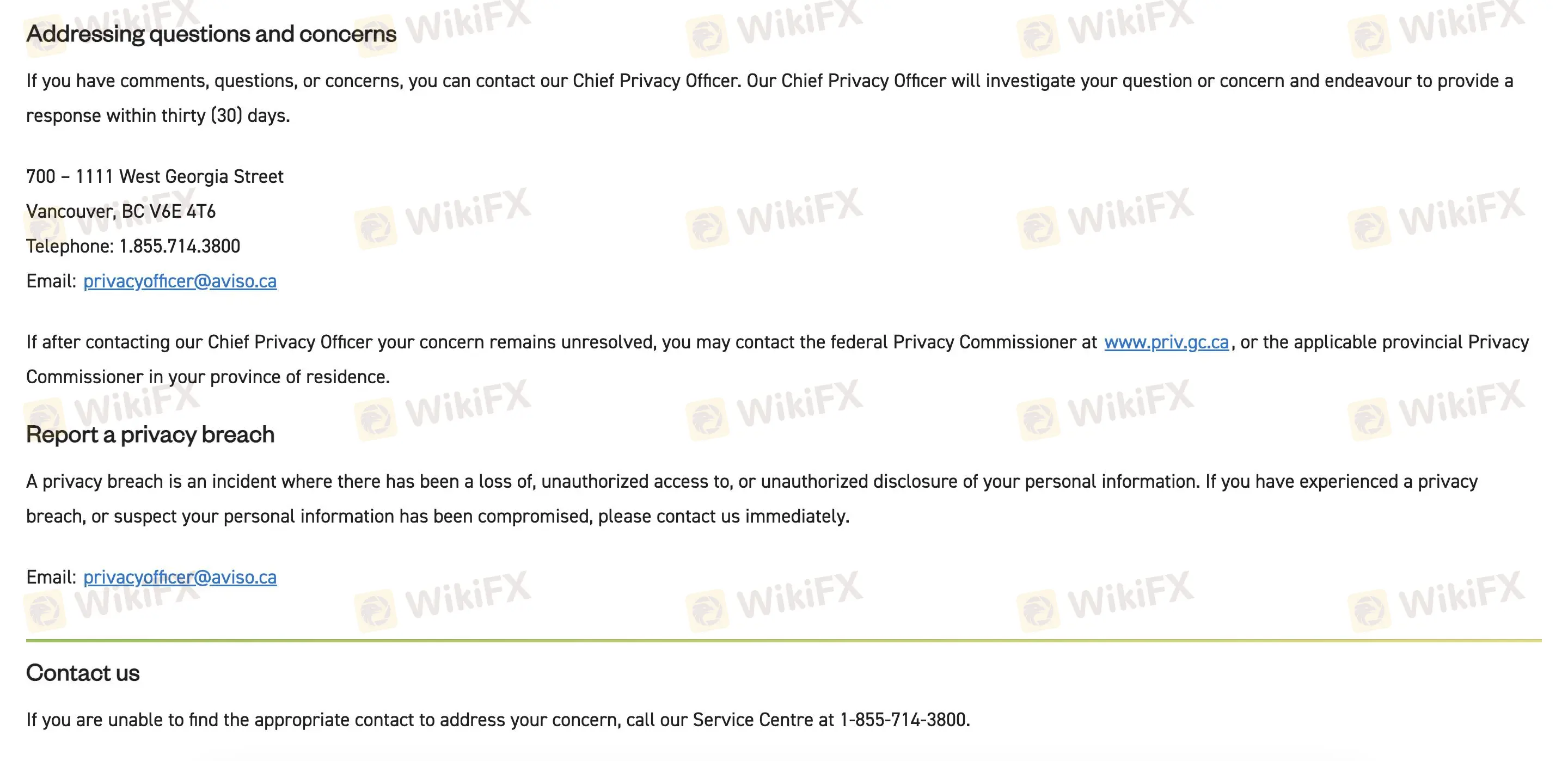Visit the www.priv.gc.ca link
Screen dimensions: 1568x761
(1166, 342)
